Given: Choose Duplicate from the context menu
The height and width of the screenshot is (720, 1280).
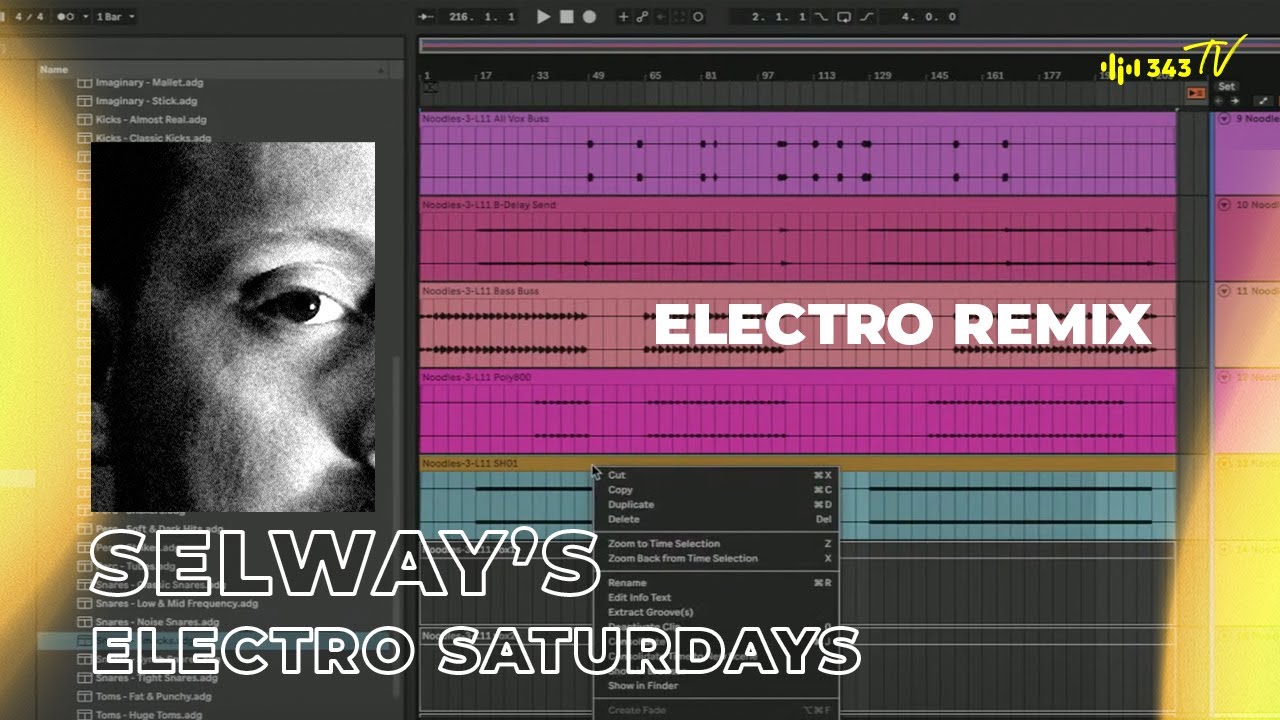Looking at the screenshot, I should pyautogui.click(x=716, y=505).
